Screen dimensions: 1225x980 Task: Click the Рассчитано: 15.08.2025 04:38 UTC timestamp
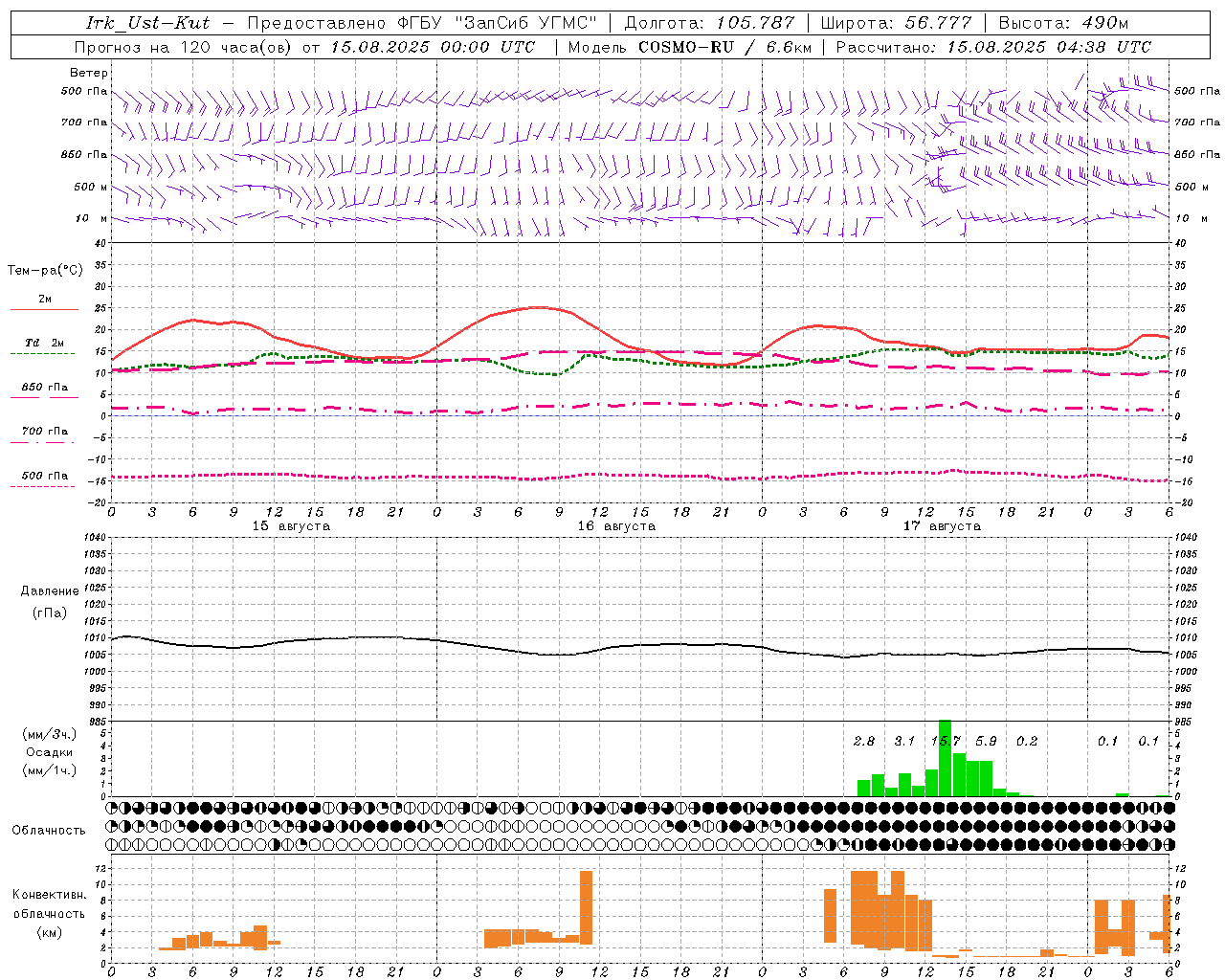pyautogui.click(x=993, y=47)
